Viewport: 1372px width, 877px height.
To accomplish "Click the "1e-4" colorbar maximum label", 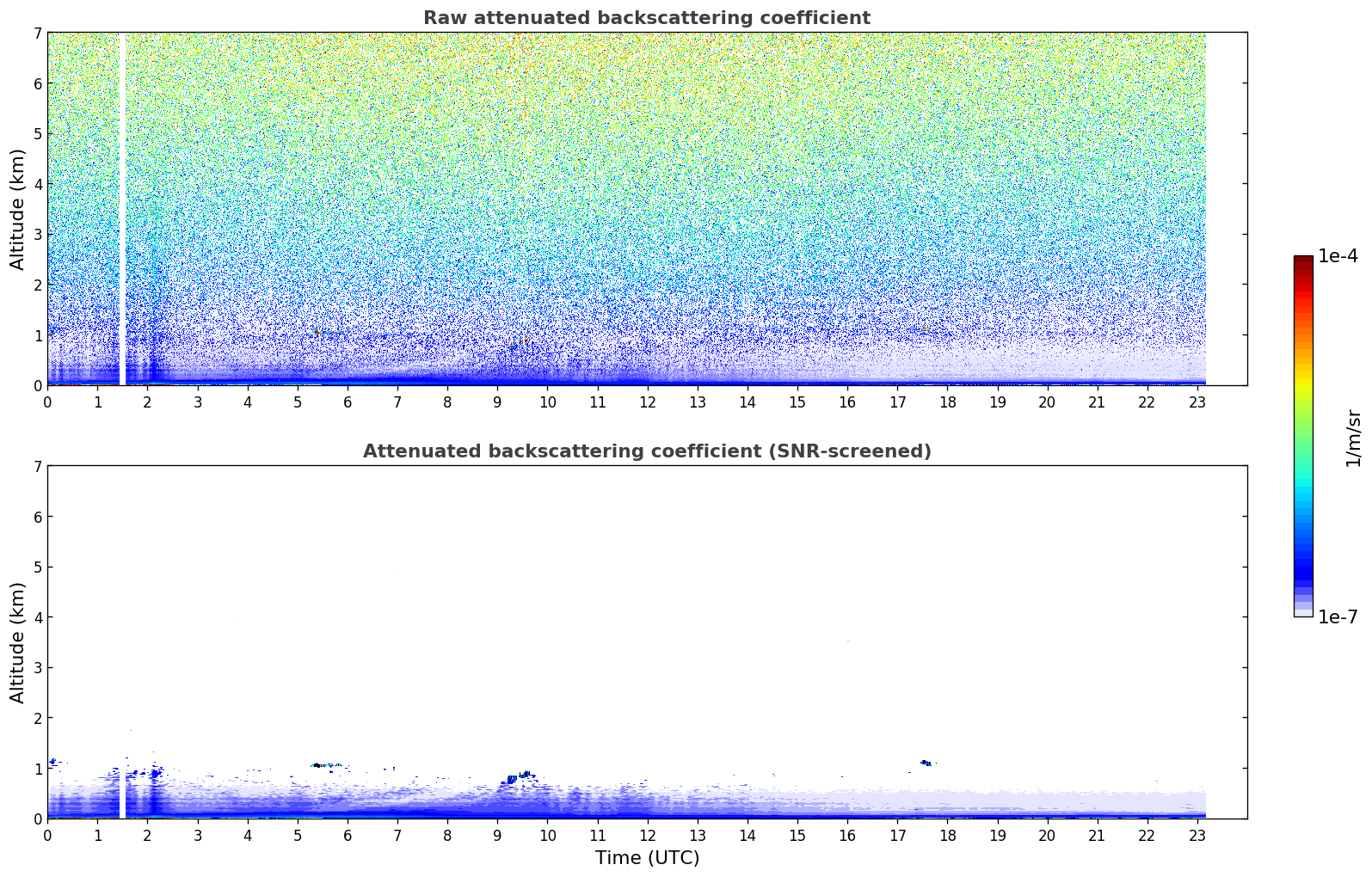I will click(x=1338, y=256).
